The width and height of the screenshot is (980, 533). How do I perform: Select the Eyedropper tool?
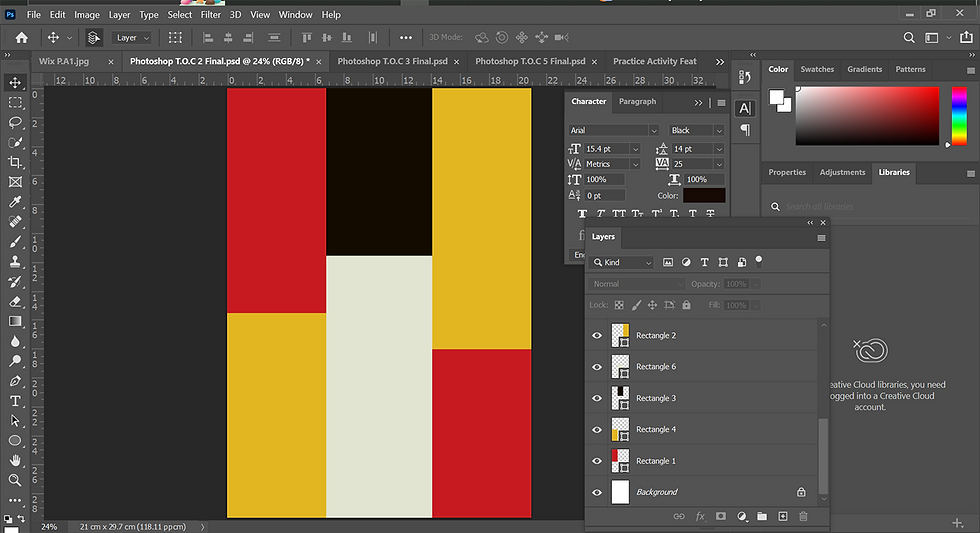pyautogui.click(x=15, y=202)
